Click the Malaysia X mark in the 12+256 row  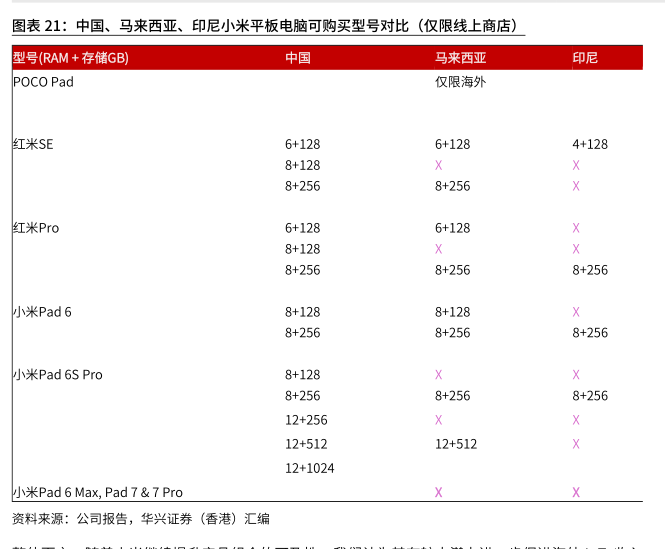(x=439, y=420)
